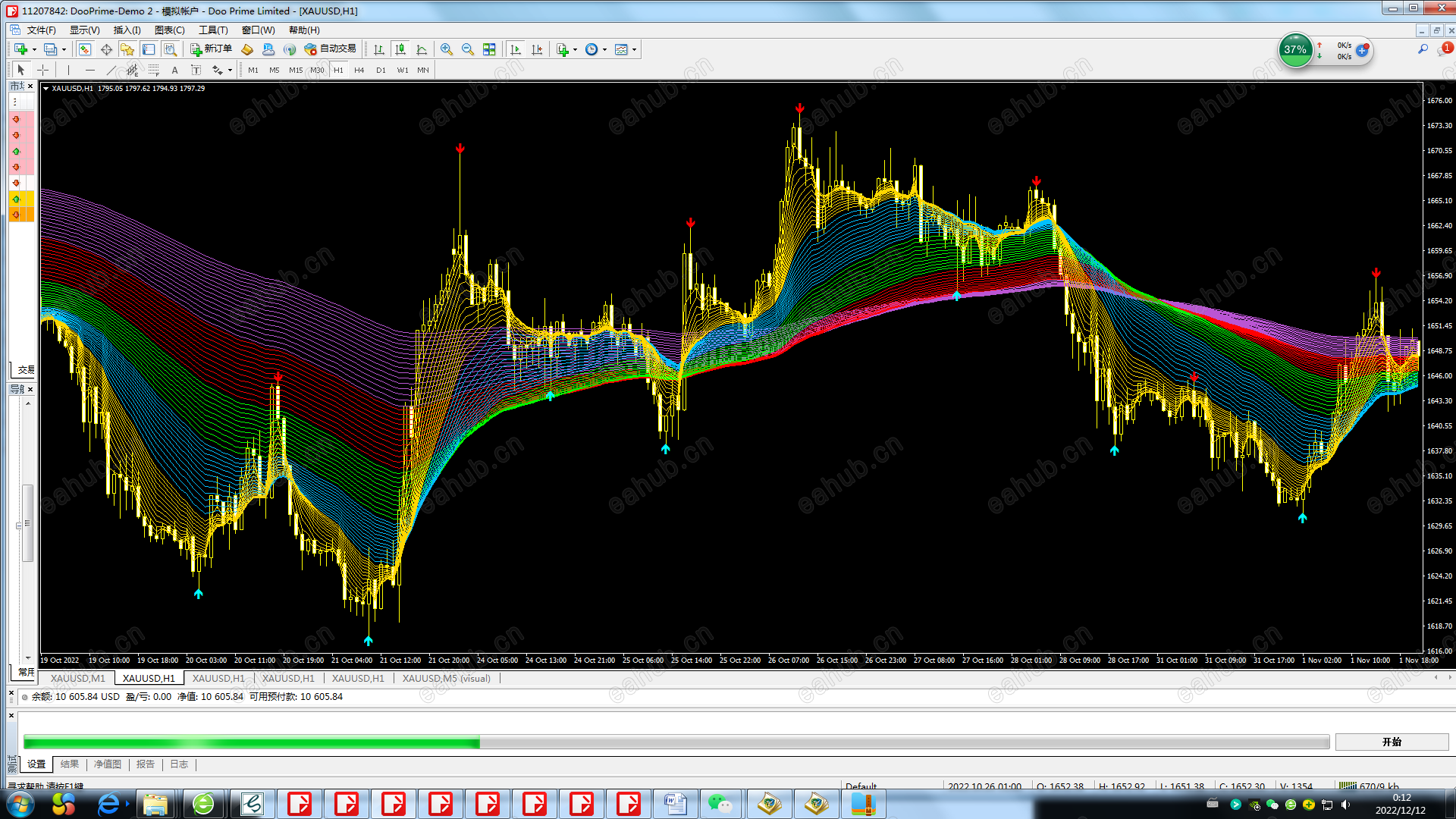Toggle the AutoTrading (自动交易) button
The image size is (1456, 819).
pos(330,49)
